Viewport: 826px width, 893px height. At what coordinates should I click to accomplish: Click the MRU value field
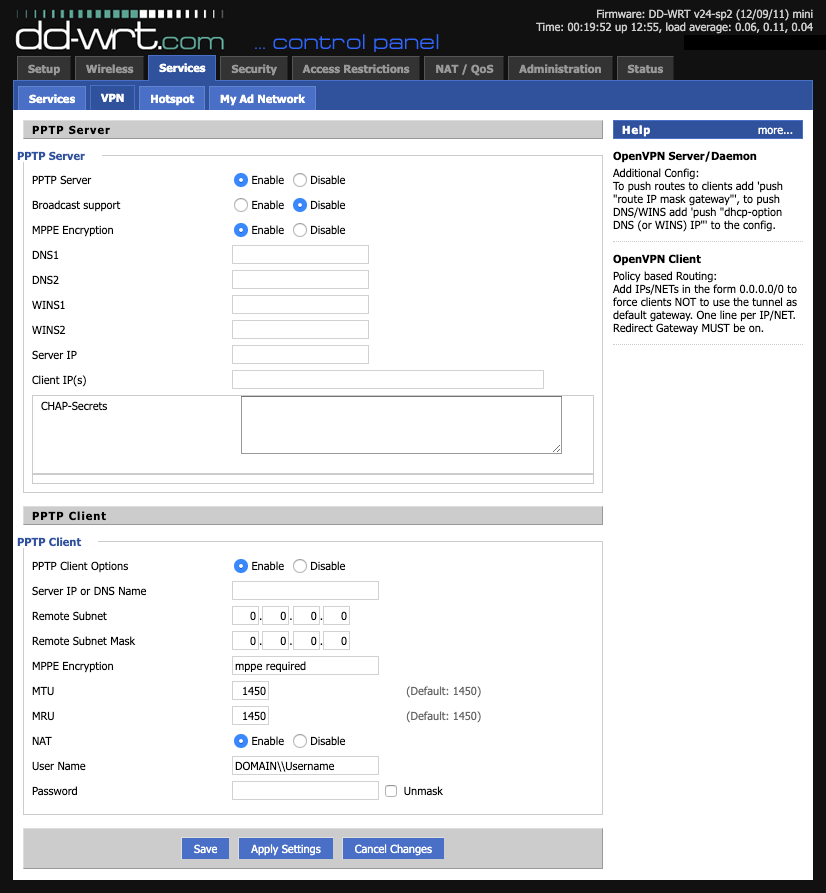click(251, 716)
